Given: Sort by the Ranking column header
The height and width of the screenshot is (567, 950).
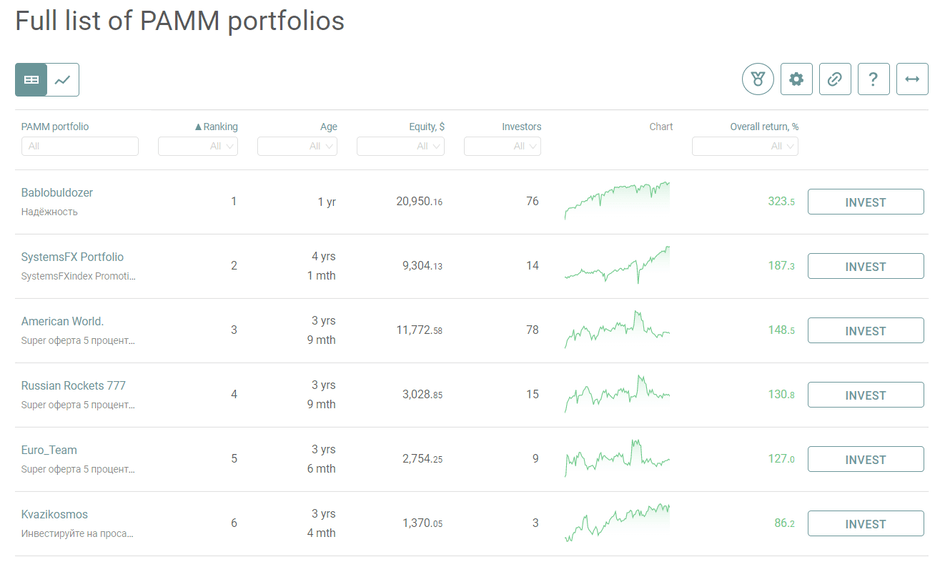Looking at the screenshot, I should 216,127.
